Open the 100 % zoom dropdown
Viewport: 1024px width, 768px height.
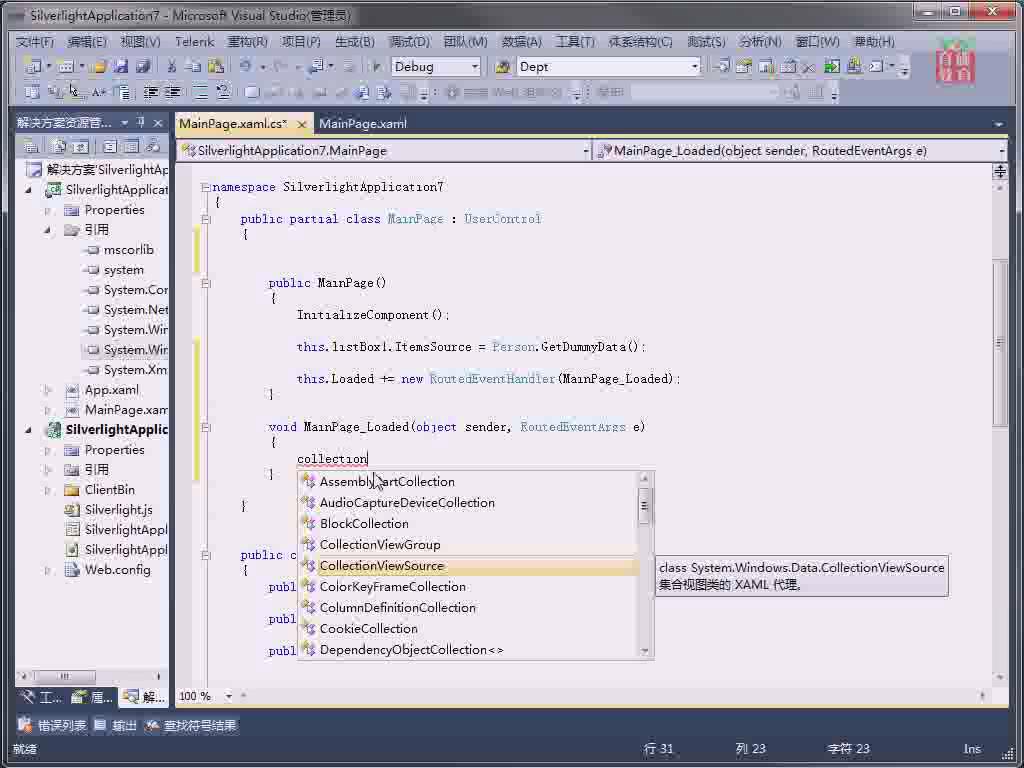point(229,696)
